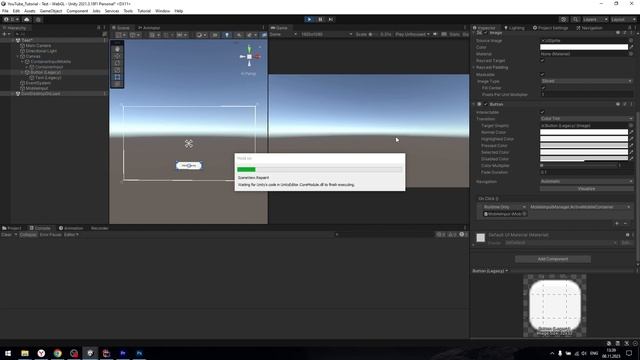
Task: Open the Component menu
Action: click(x=77, y=11)
